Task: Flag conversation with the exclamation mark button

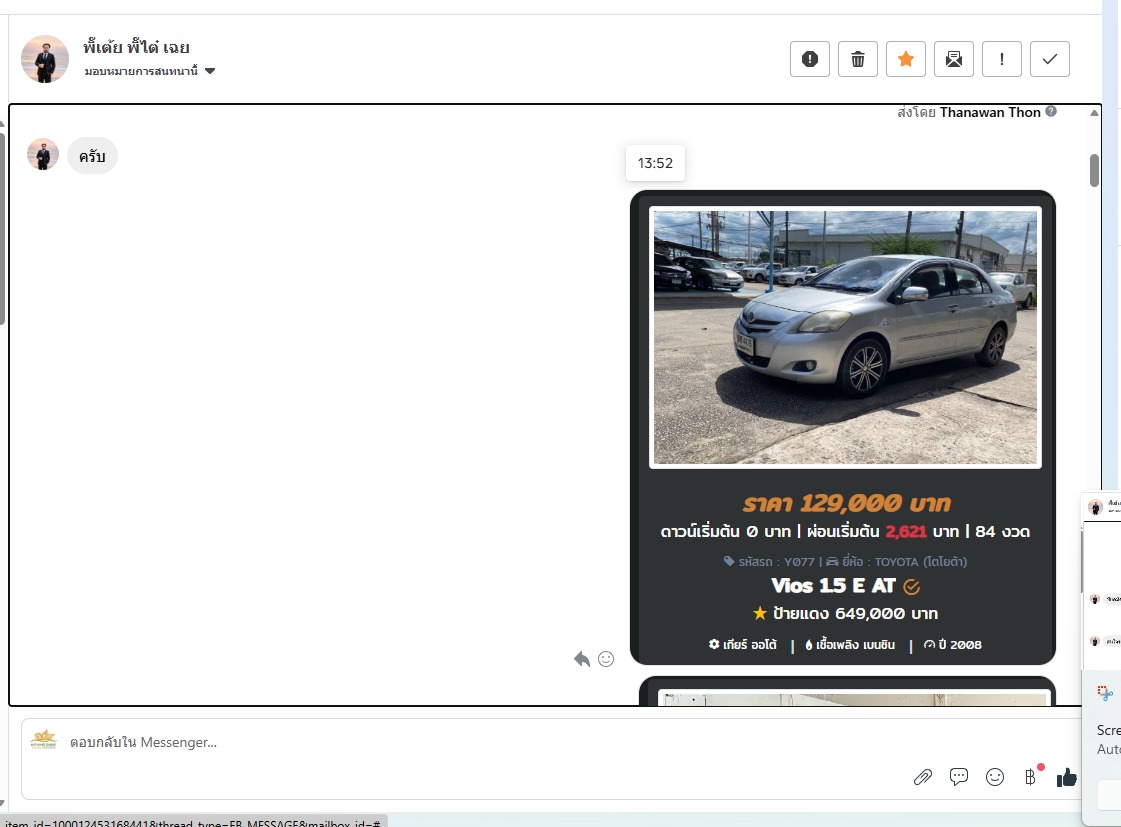Action: click(x=1002, y=59)
